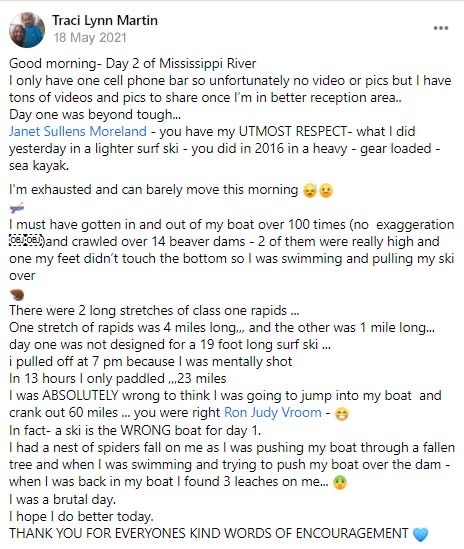464x549 pixels.
Task: Click Traci Lynn Martin's profile picture
Action: (27, 30)
